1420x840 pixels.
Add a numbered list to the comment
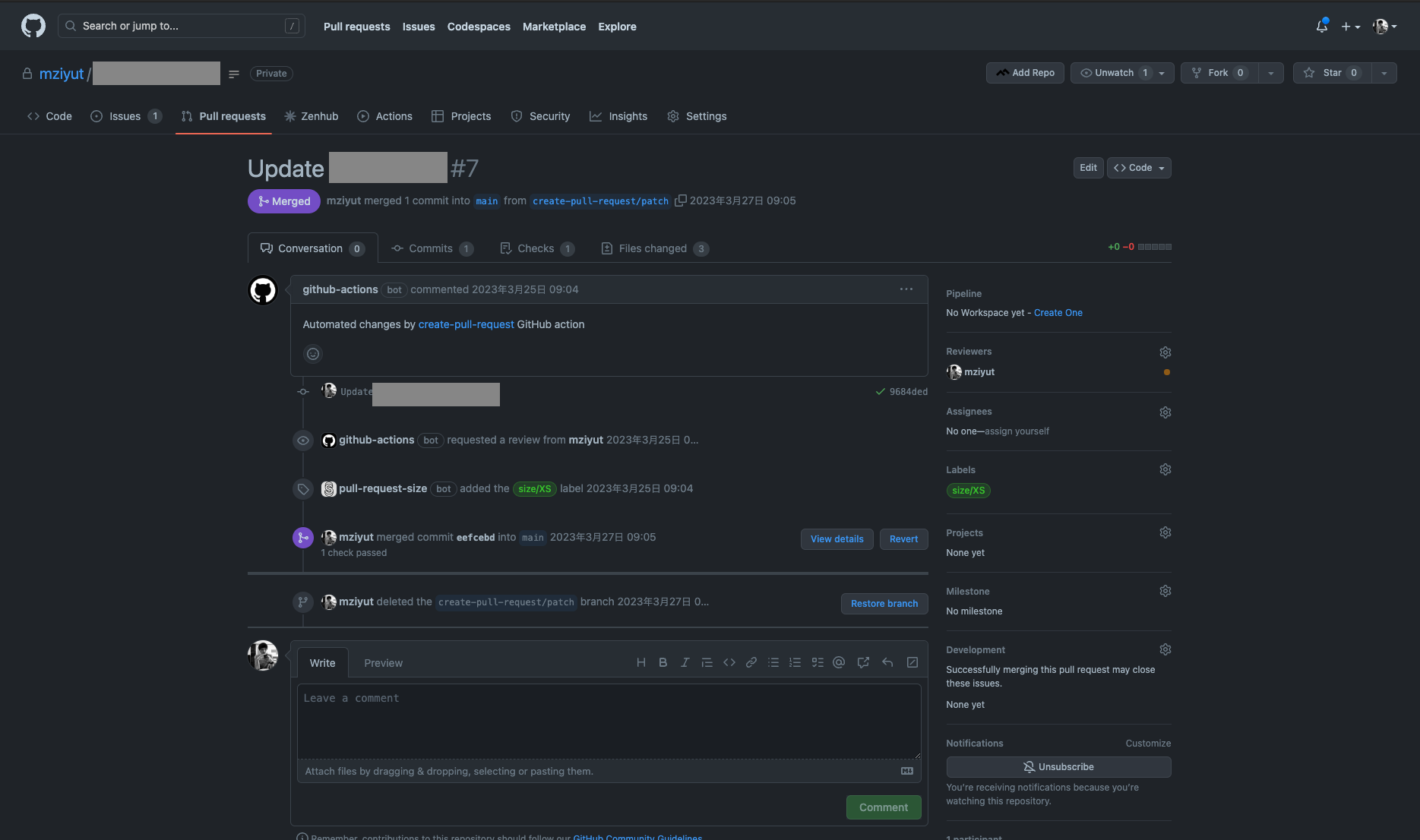coord(795,662)
